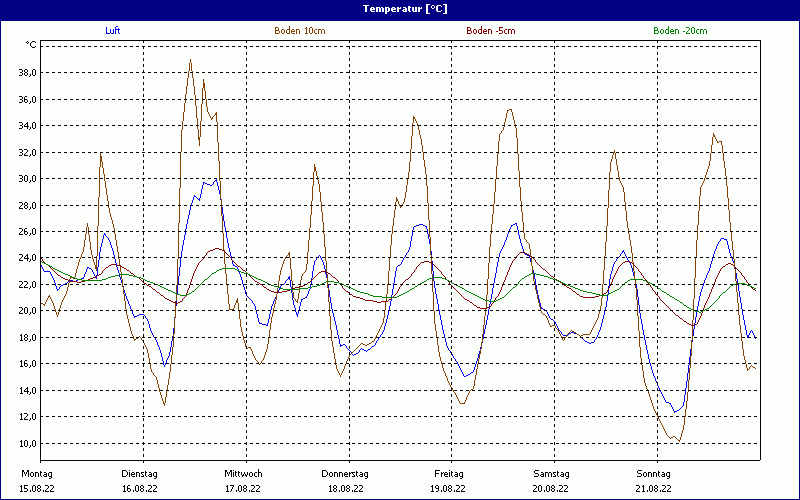
Task: Select the Dienstag day label
Action: coord(139,473)
